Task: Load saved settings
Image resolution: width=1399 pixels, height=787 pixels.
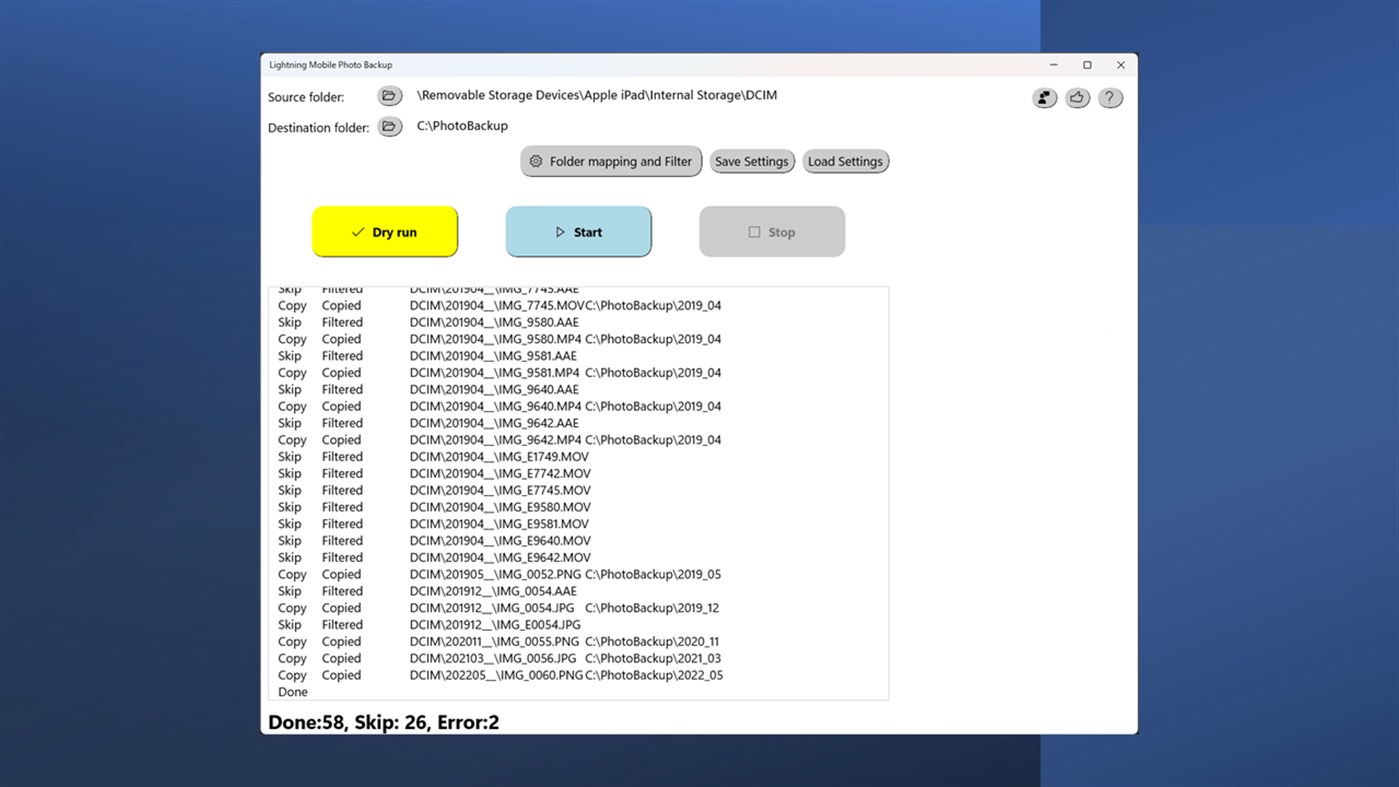Action: coord(845,161)
